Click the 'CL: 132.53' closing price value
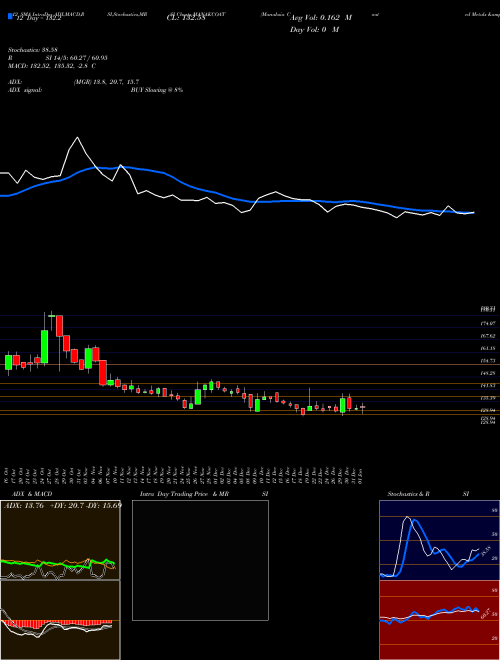Viewport: 500px width, 660px height. [x=186, y=18]
